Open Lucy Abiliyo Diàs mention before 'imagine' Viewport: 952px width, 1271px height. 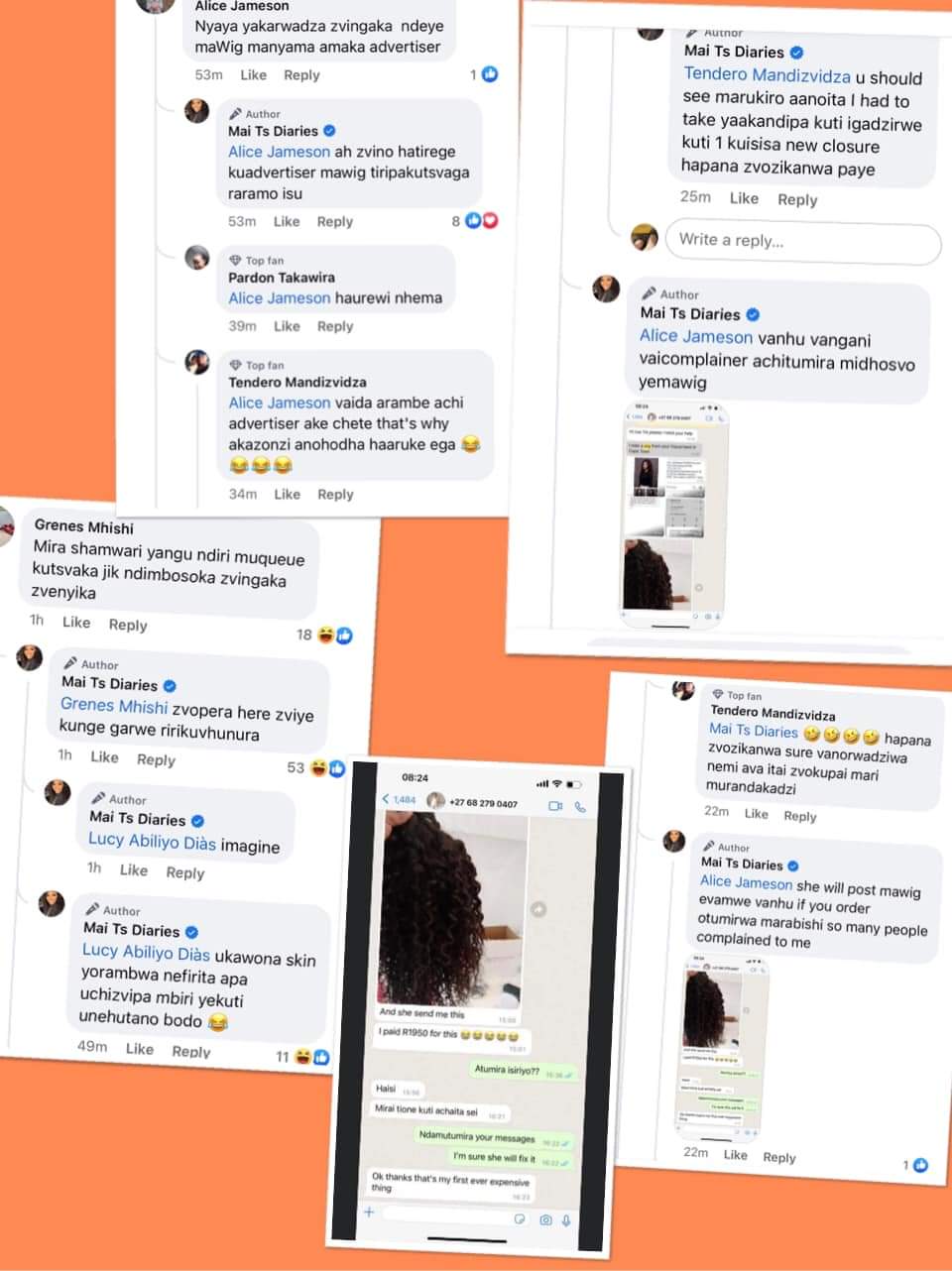[x=152, y=842]
